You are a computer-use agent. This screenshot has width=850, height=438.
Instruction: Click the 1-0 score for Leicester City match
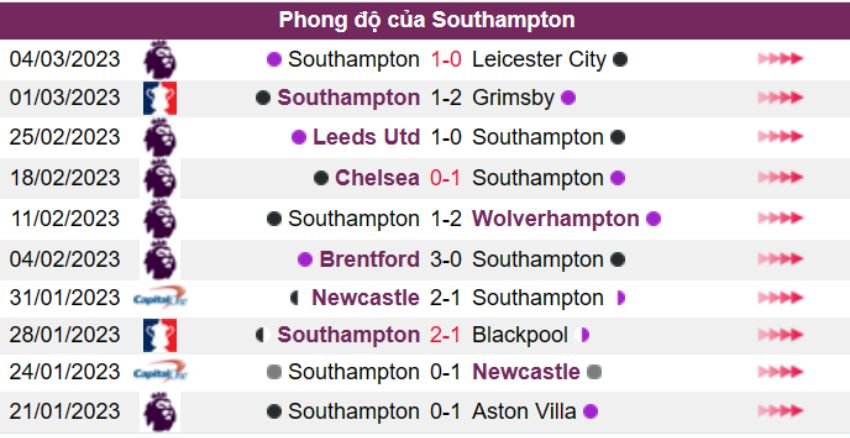coord(446,59)
